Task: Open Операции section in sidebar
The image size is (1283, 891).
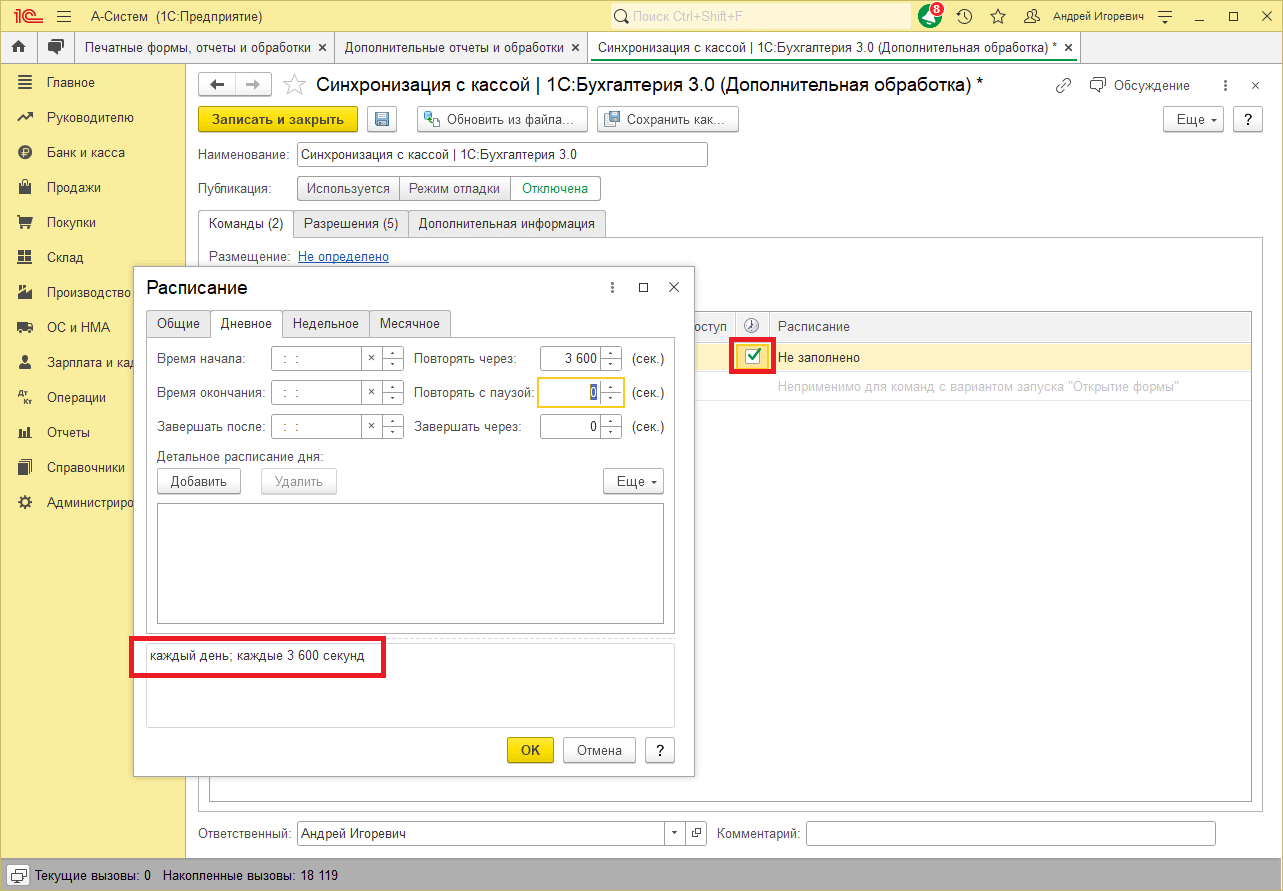Action: click(76, 397)
